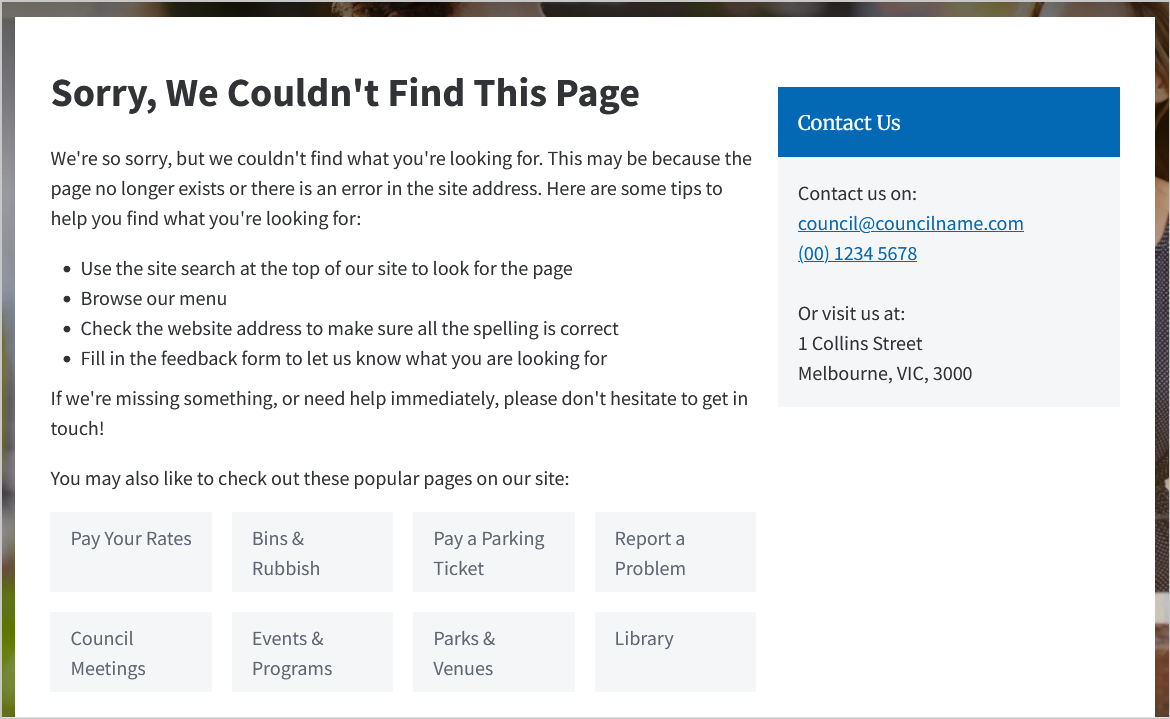This screenshot has width=1170, height=719.
Task: Open the council@councilname.com email link
Action: 910,223
